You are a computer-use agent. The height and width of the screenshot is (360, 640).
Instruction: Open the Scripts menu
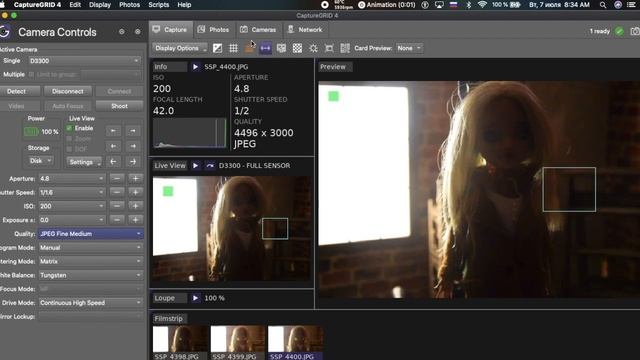[x=159, y=5]
